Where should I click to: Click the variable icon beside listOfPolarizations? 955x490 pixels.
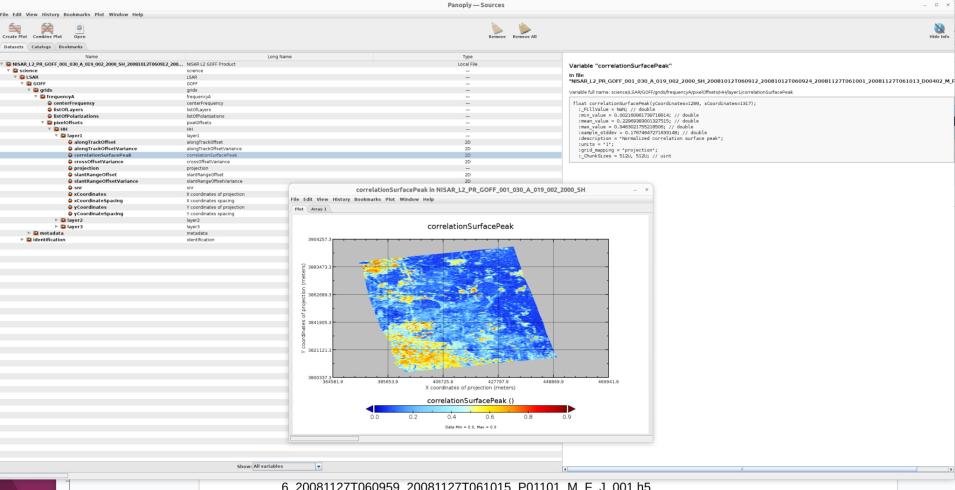pyautogui.click(x=50, y=116)
